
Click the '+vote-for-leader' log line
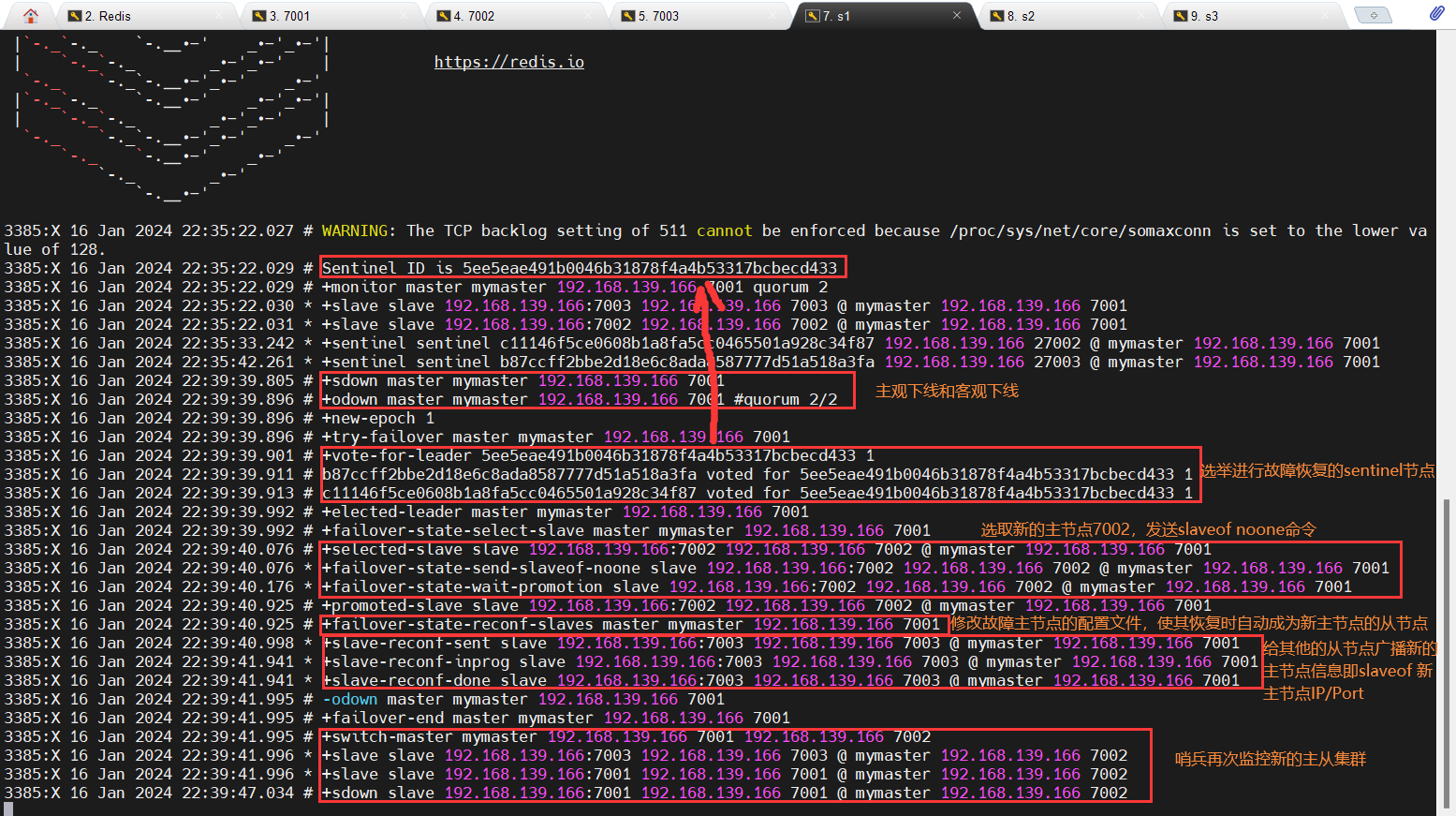(x=598, y=455)
